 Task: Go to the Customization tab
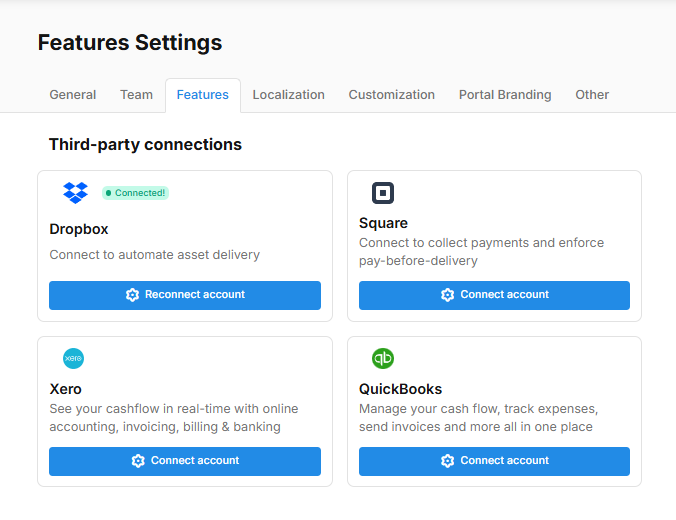(391, 95)
